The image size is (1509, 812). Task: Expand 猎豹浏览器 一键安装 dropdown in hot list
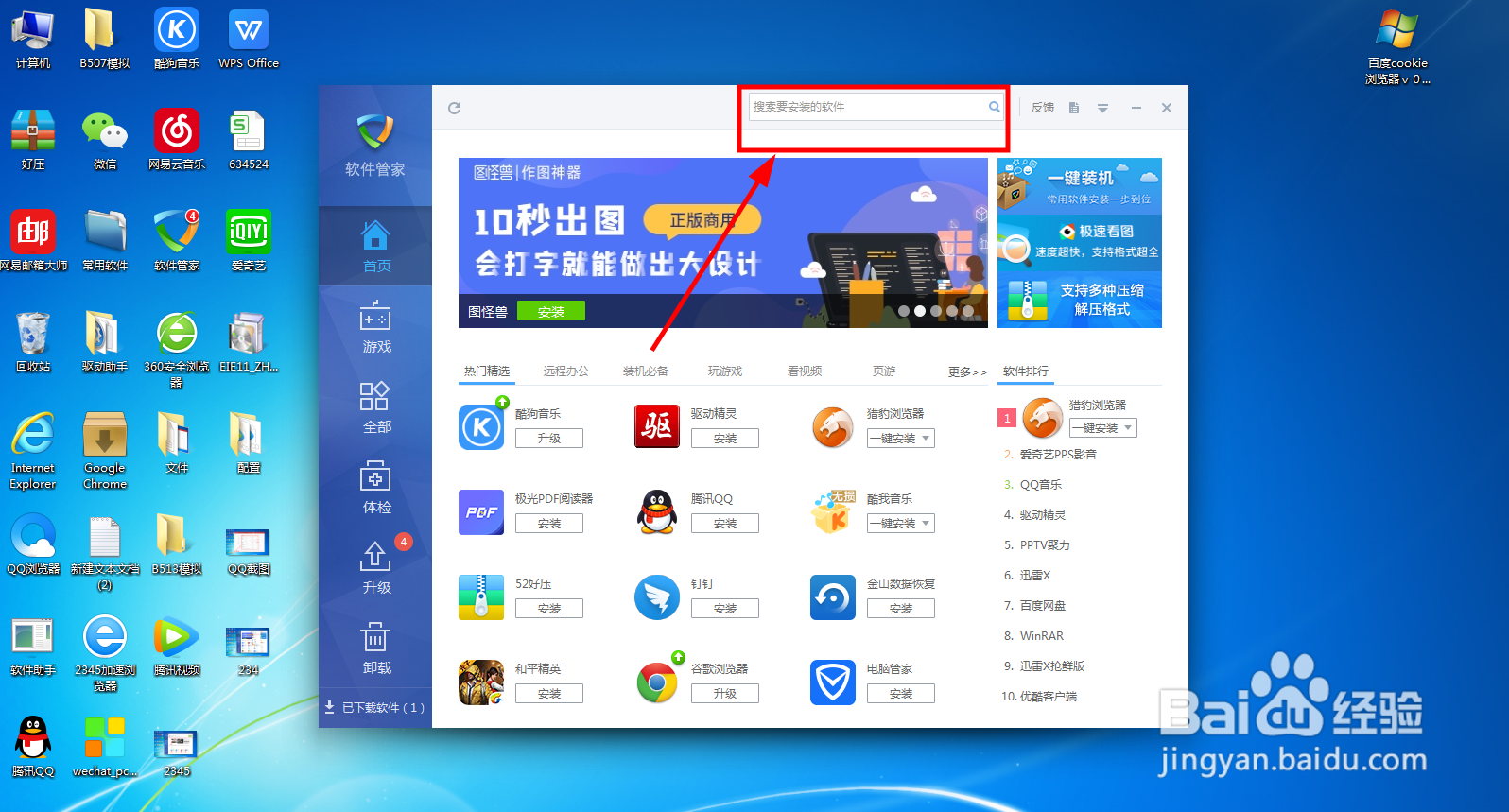(926, 439)
